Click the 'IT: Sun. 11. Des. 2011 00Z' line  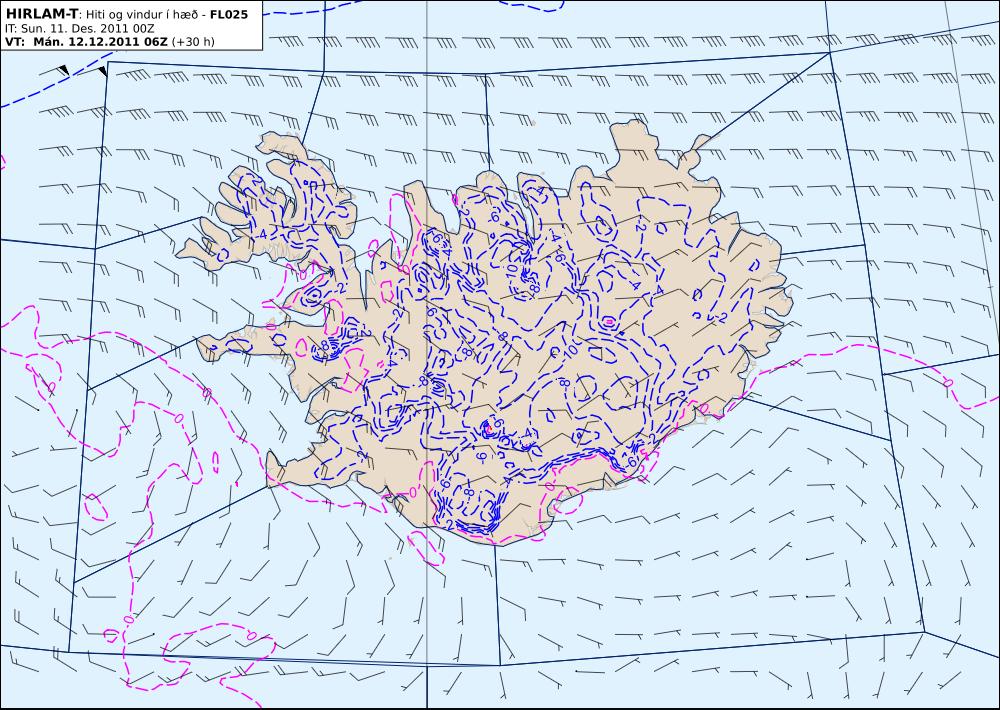(79, 29)
